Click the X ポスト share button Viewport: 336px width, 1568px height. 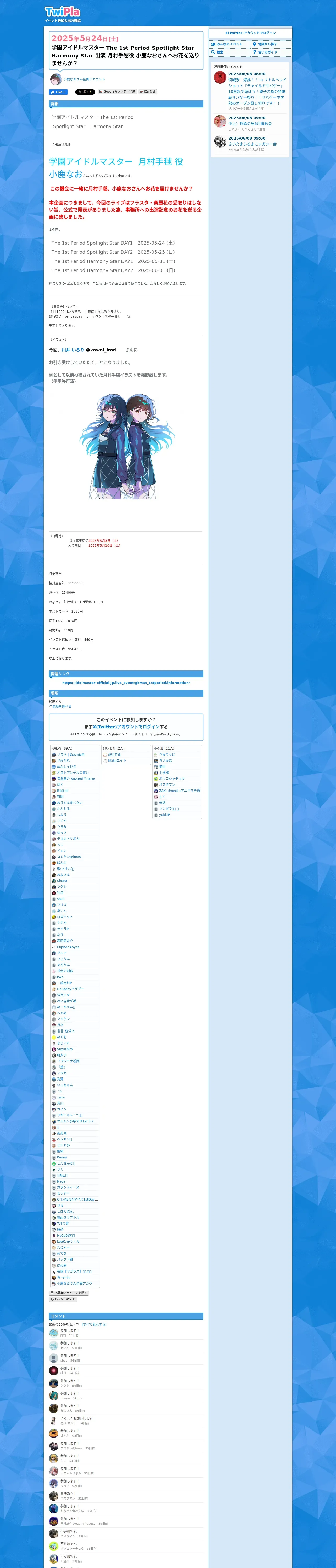coord(85,92)
